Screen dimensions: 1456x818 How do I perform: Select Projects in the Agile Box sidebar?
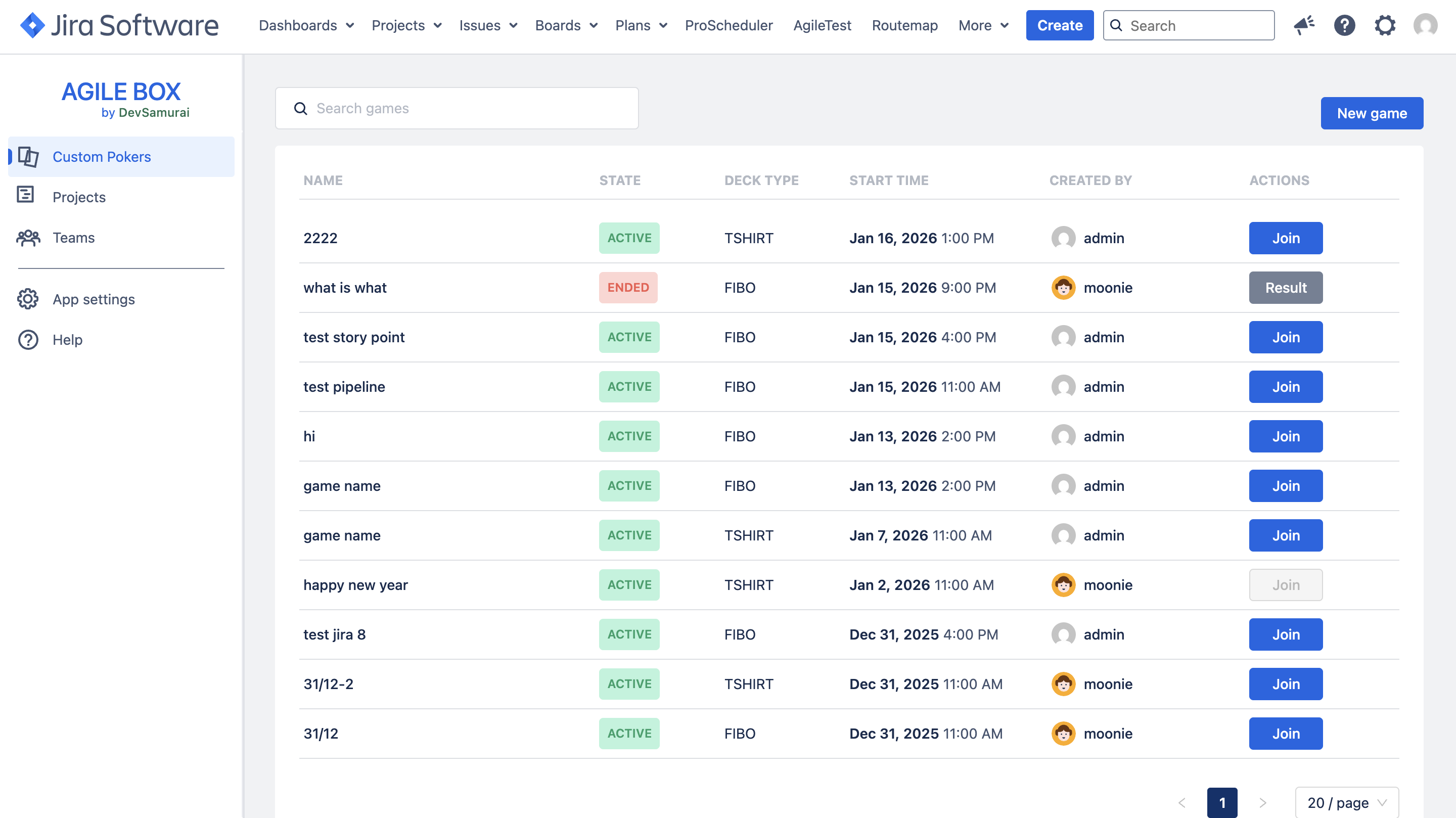pos(79,197)
